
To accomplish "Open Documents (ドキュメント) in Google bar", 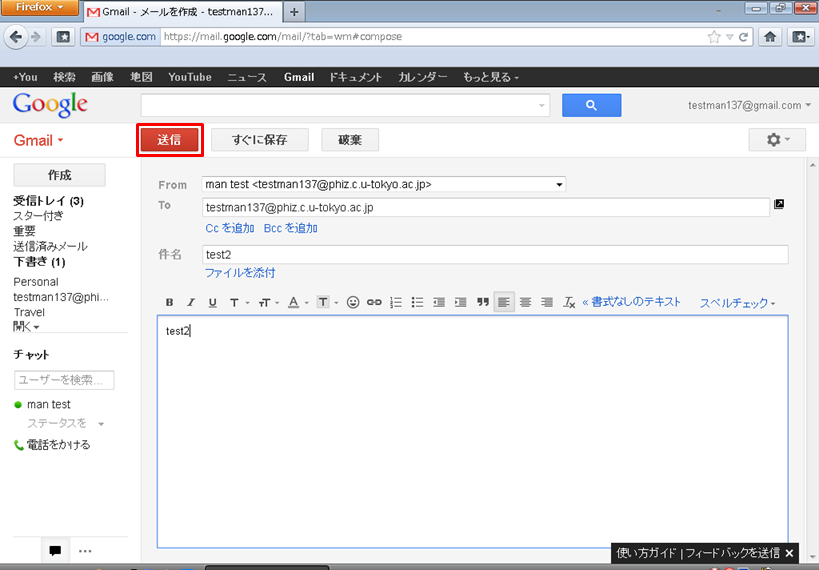I will (356, 77).
